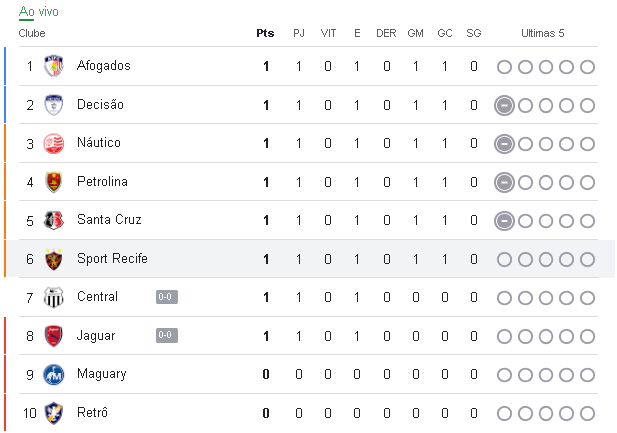Click the Afogados club crest
Screen dimensions: 617x433
click(54, 66)
